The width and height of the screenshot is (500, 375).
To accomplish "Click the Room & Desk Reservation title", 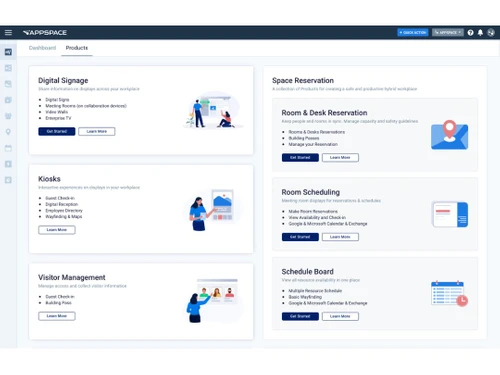I will pyautogui.click(x=324, y=113).
